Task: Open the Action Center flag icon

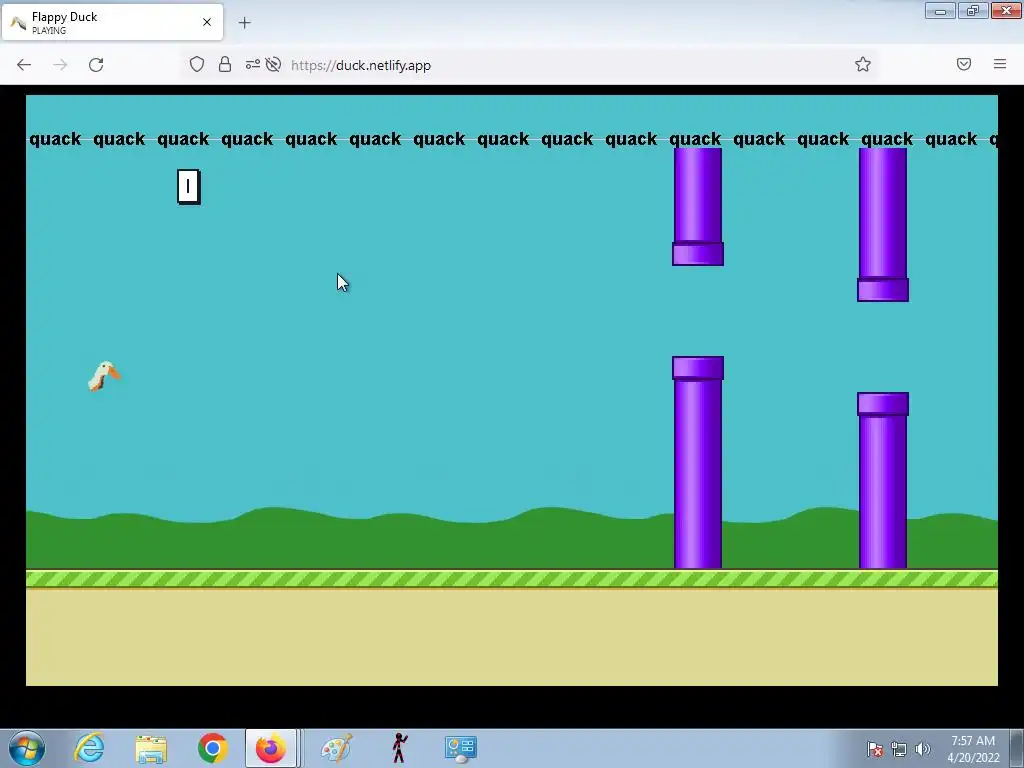Action: (x=875, y=749)
